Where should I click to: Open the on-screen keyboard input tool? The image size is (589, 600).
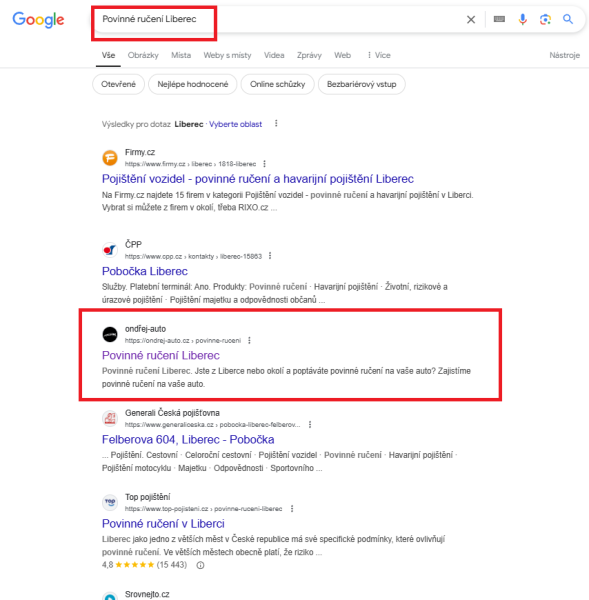[x=499, y=19]
